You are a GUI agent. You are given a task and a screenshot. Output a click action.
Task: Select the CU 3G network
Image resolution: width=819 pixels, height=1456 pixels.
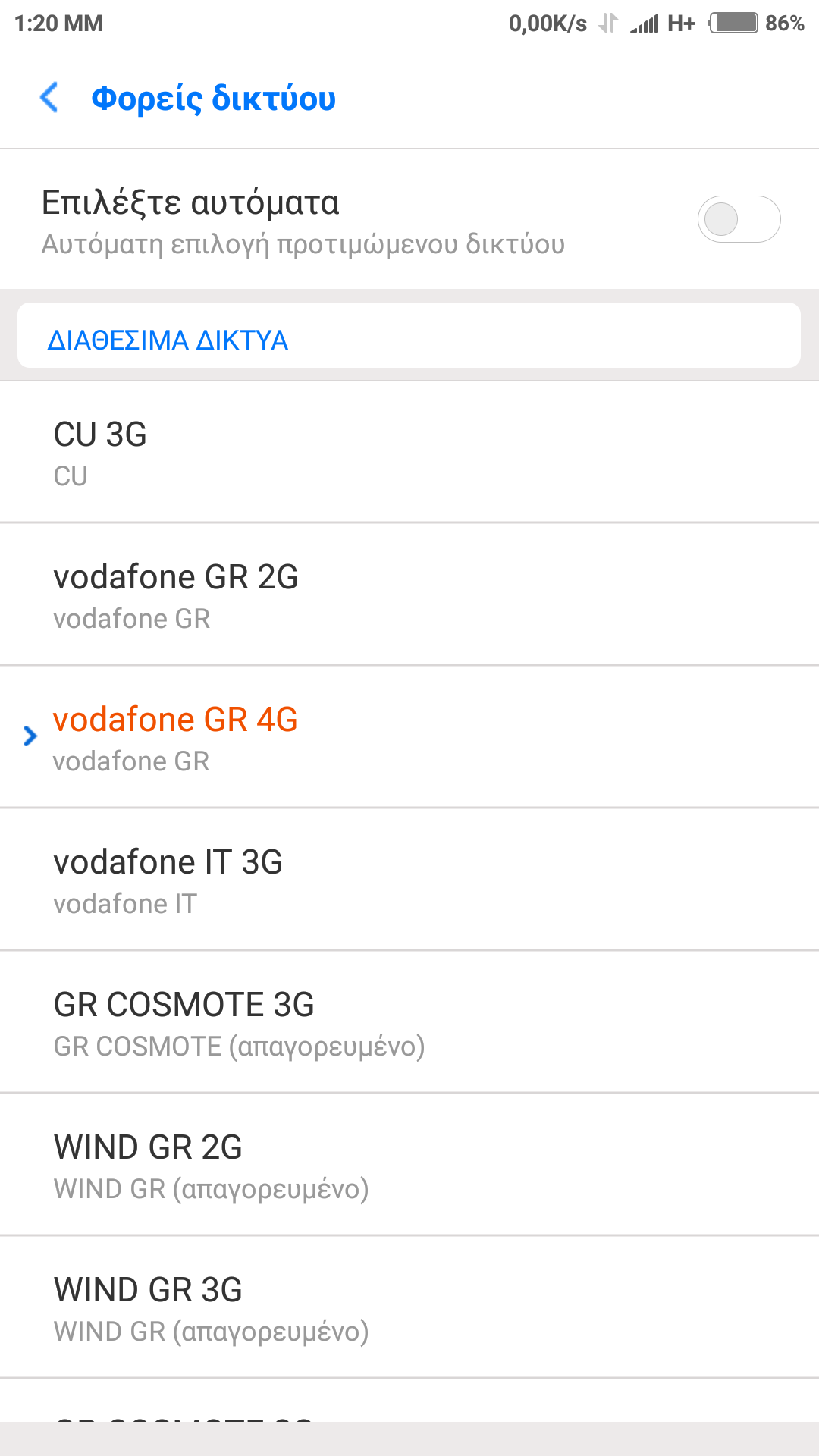[x=409, y=452]
